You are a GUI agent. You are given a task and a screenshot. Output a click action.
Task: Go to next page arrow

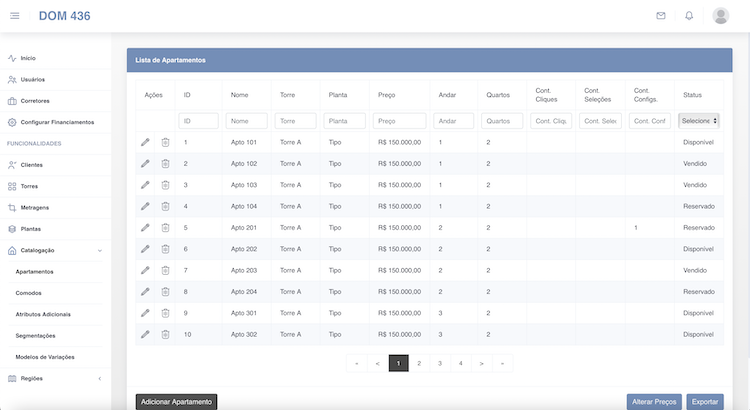click(x=482, y=363)
